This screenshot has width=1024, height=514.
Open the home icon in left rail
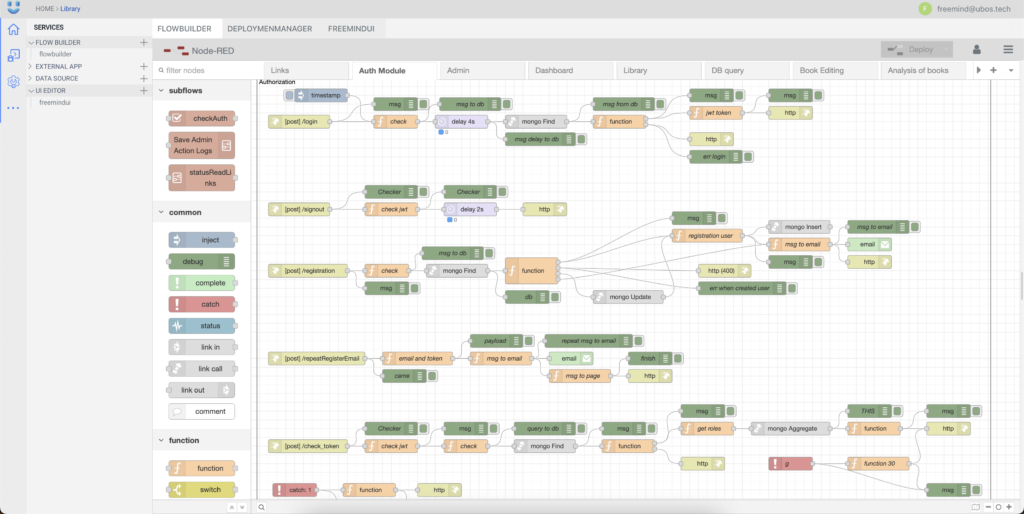click(13, 29)
